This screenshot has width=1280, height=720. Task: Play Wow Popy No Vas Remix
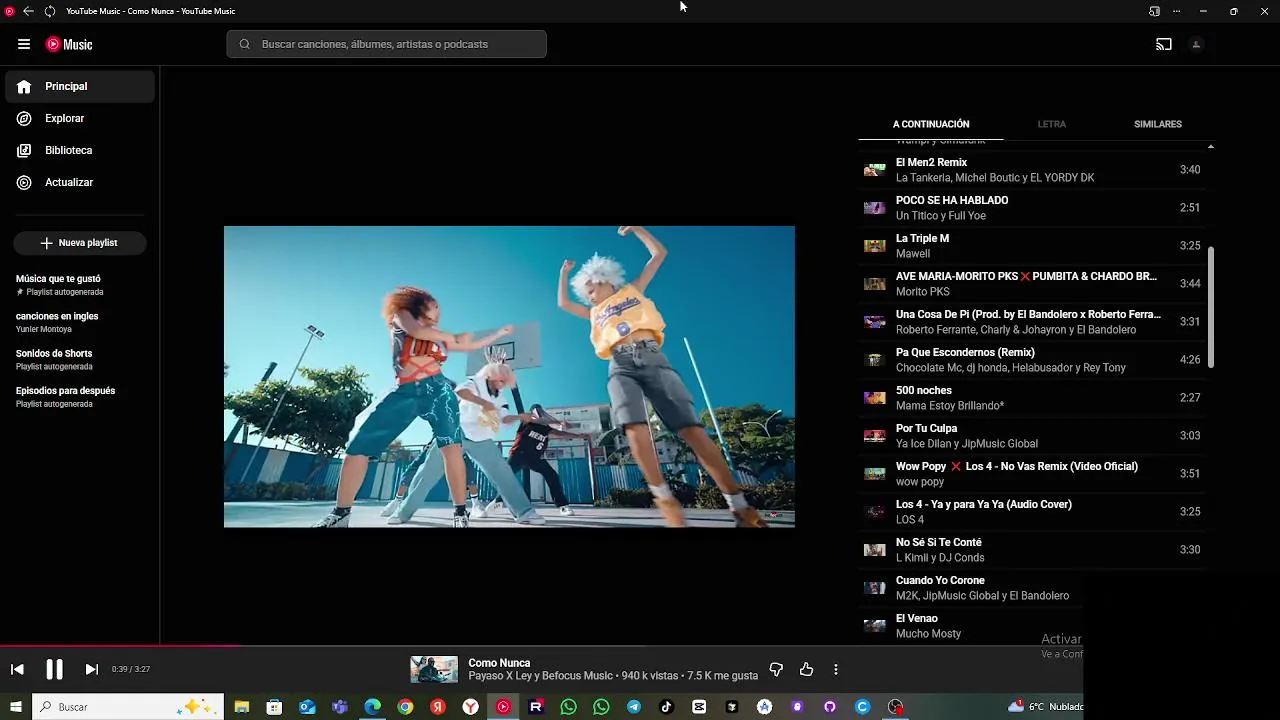click(x=1033, y=474)
